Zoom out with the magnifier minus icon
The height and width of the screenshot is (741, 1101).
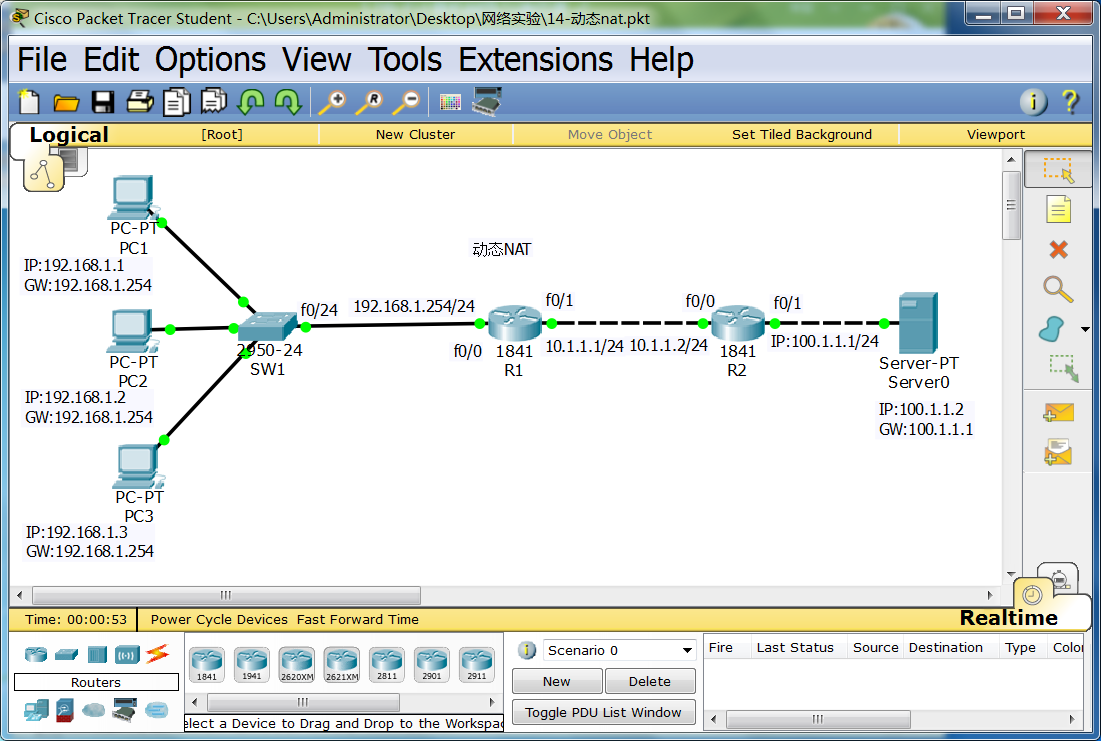[x=406, y=102]
